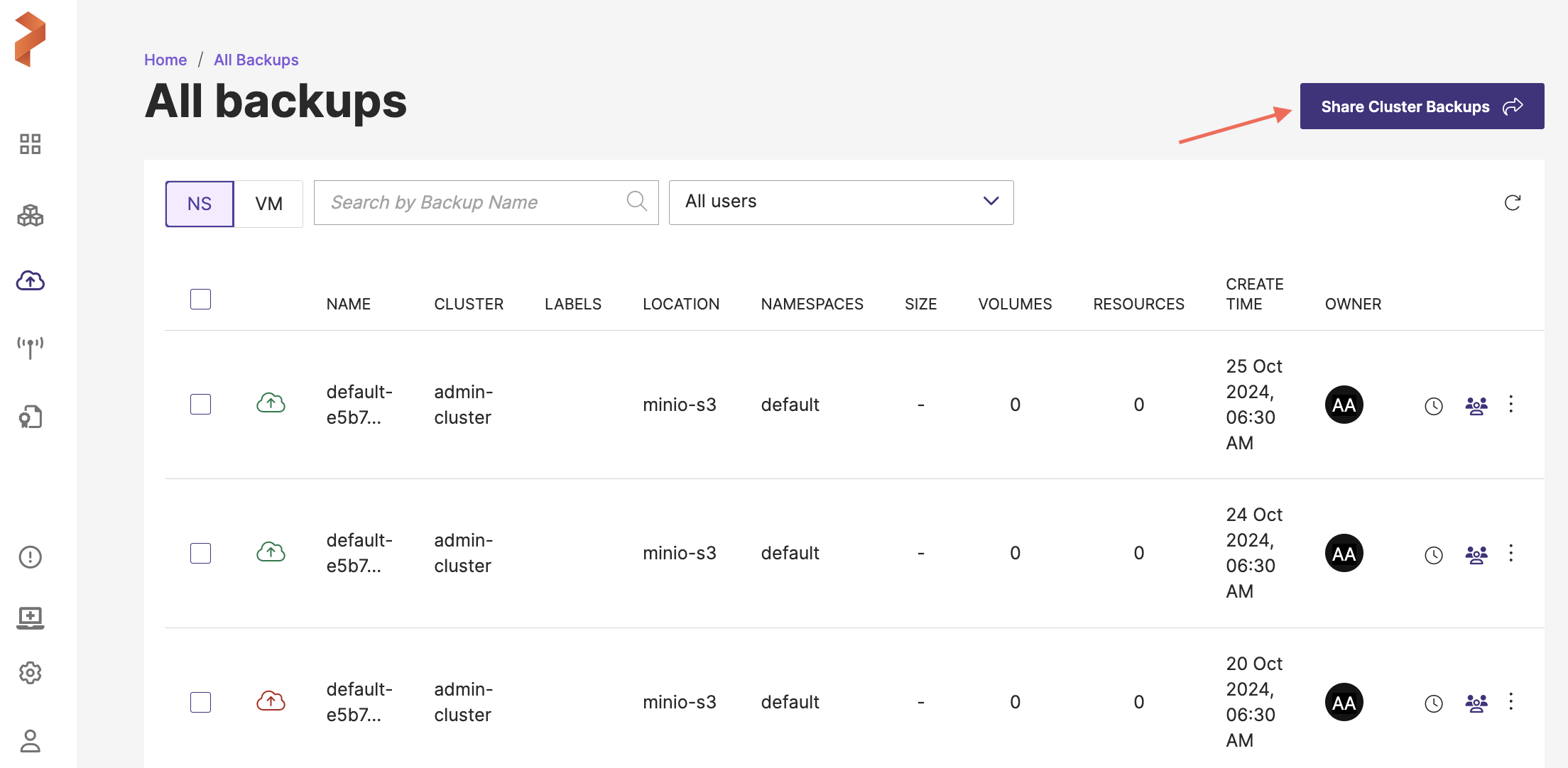
Task: Check the box for the 20 Oct backup
Action: pos(200,702)
